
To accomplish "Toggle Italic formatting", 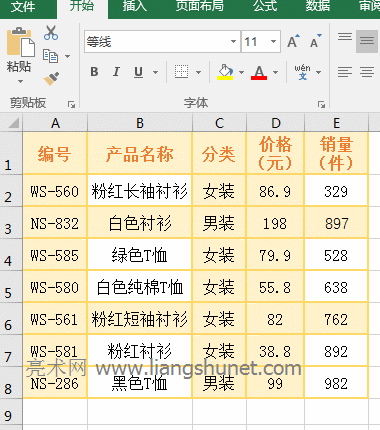I will point(116,72).
